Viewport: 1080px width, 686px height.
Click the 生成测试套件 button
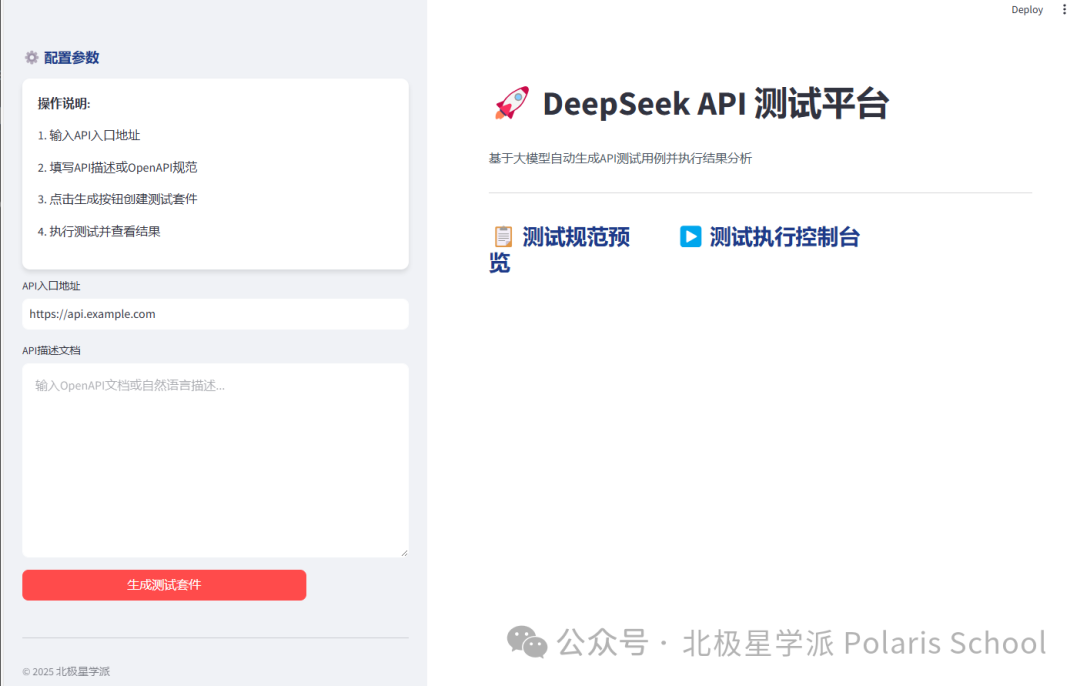tap(164, 585)
